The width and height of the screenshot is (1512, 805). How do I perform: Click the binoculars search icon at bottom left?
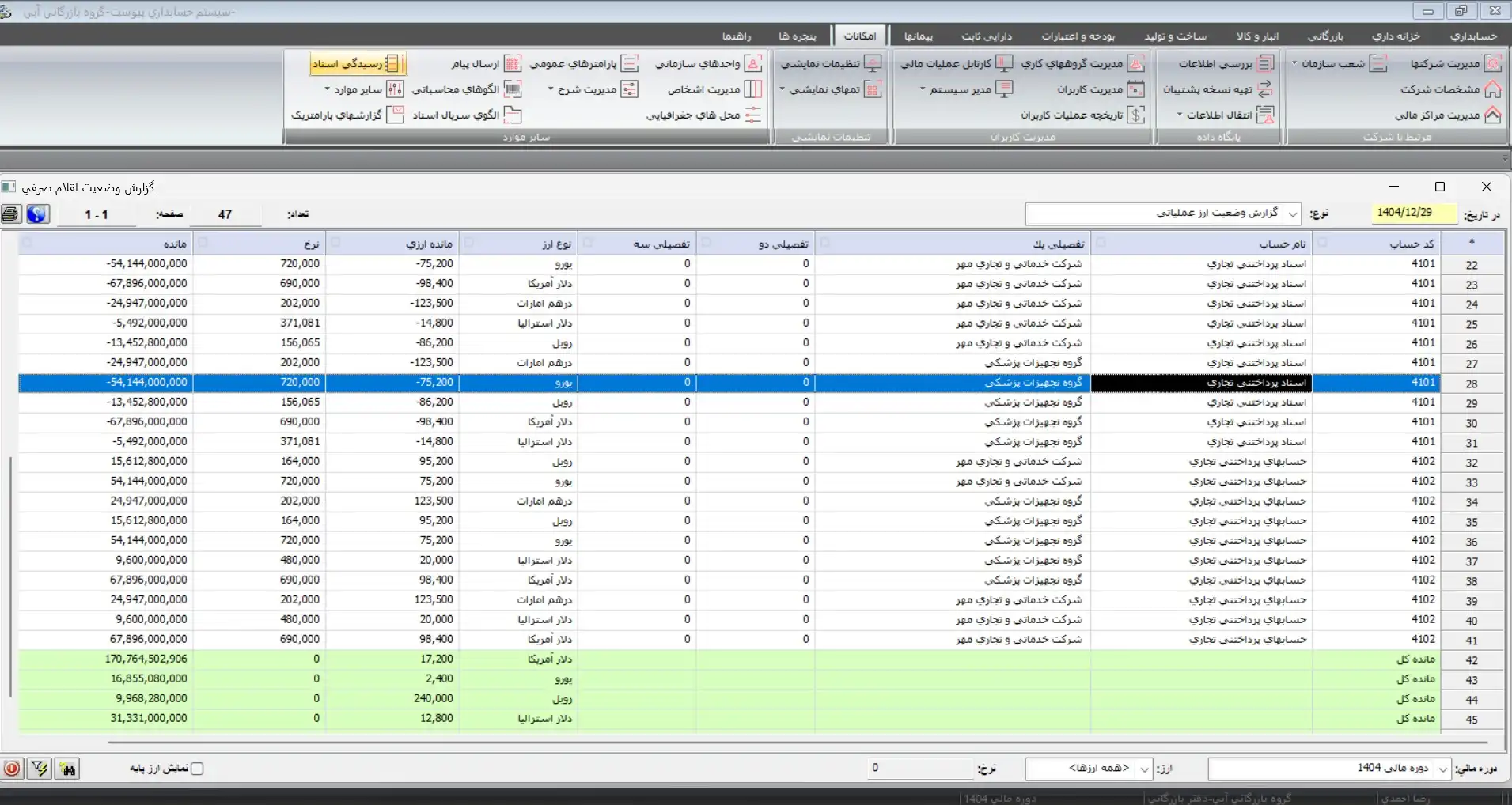66,769
